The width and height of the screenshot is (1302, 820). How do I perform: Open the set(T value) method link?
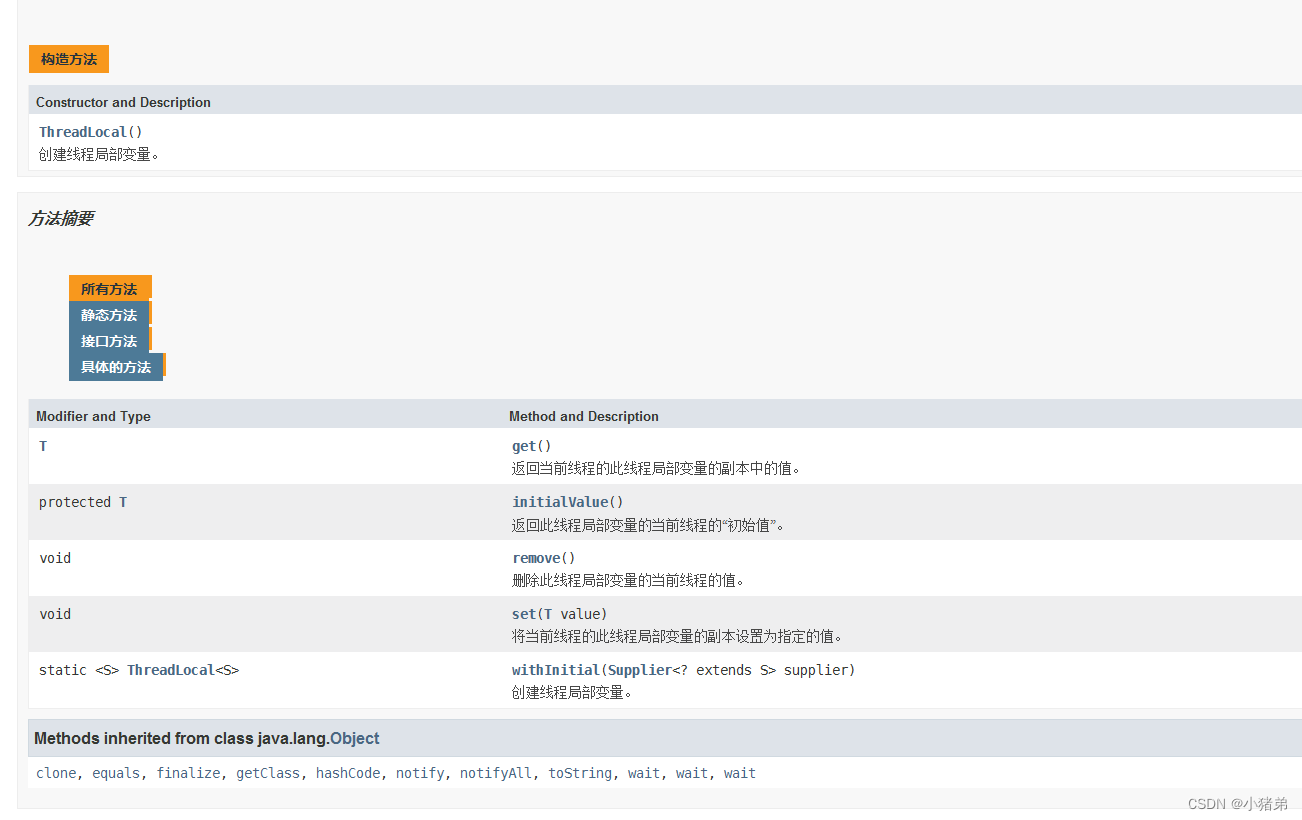[x=524, y=614]
